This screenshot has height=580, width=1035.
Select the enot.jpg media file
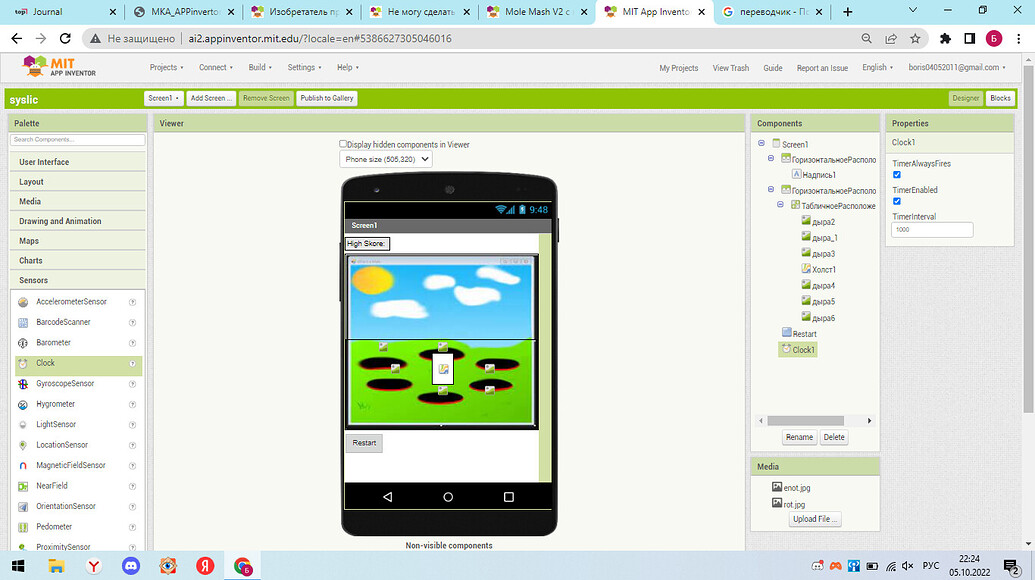[796, 487]
